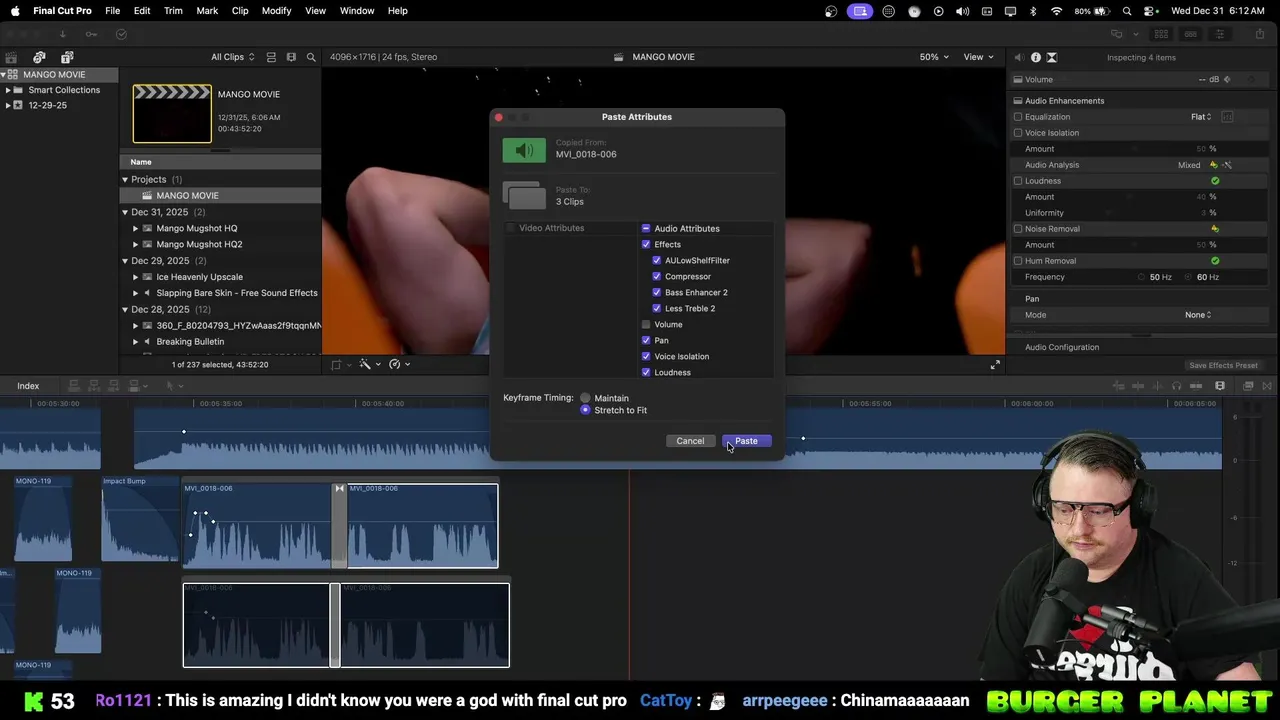This screenshot has height=720, width=1280.
Task: Collapse the Dec 29, 2025 group
Action: tap(125, 261)
